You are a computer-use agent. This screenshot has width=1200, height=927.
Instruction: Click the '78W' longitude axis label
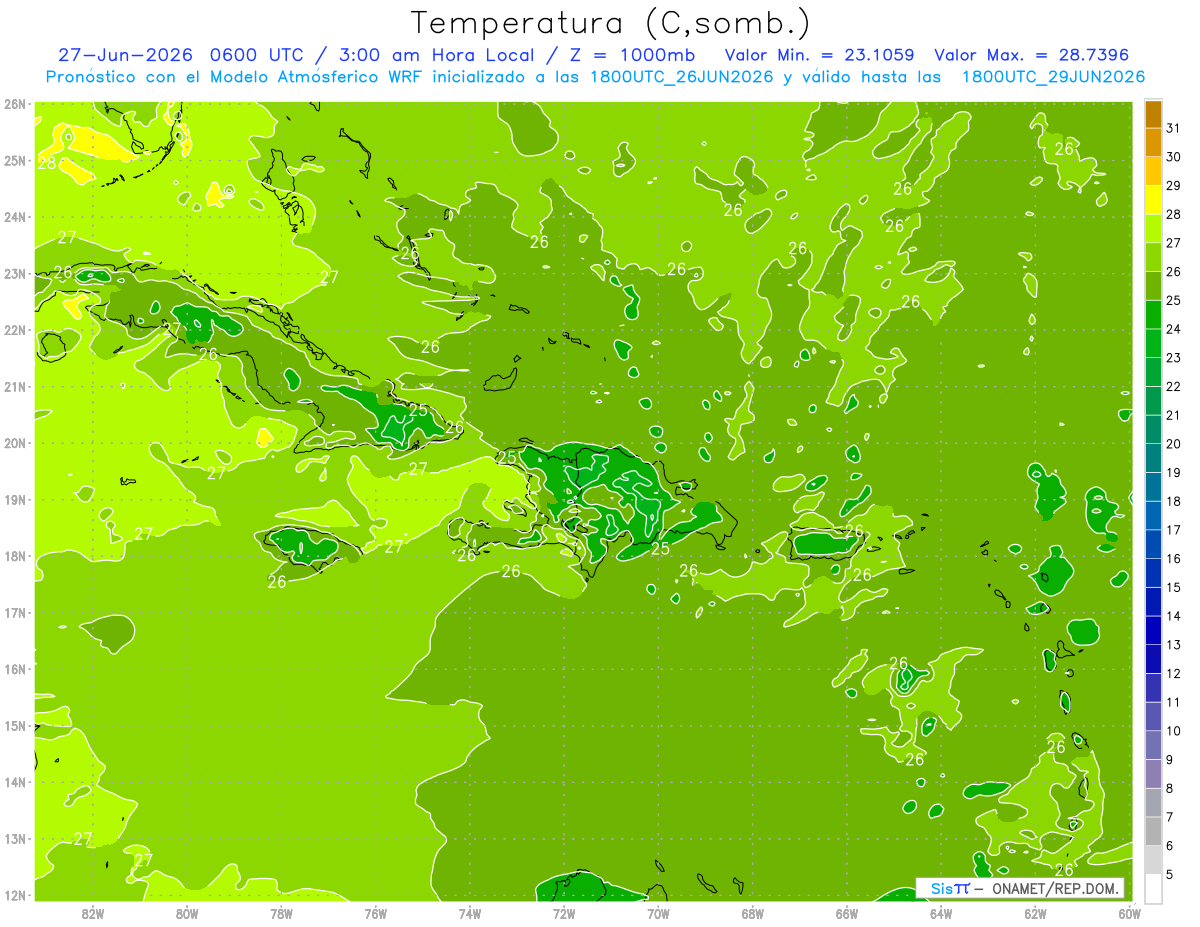[x=281, y=913]
